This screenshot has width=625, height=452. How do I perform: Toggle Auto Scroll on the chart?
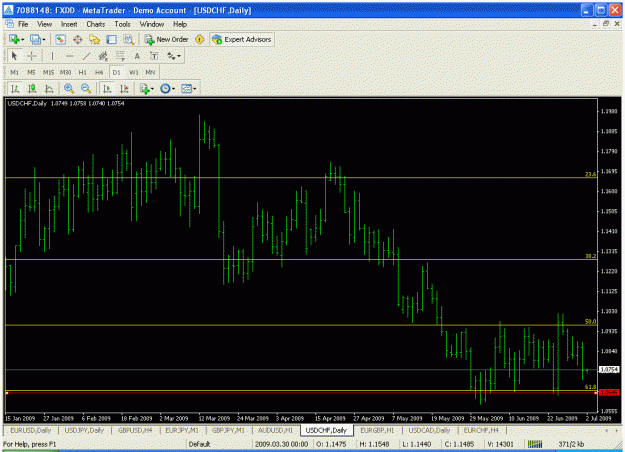107,88
